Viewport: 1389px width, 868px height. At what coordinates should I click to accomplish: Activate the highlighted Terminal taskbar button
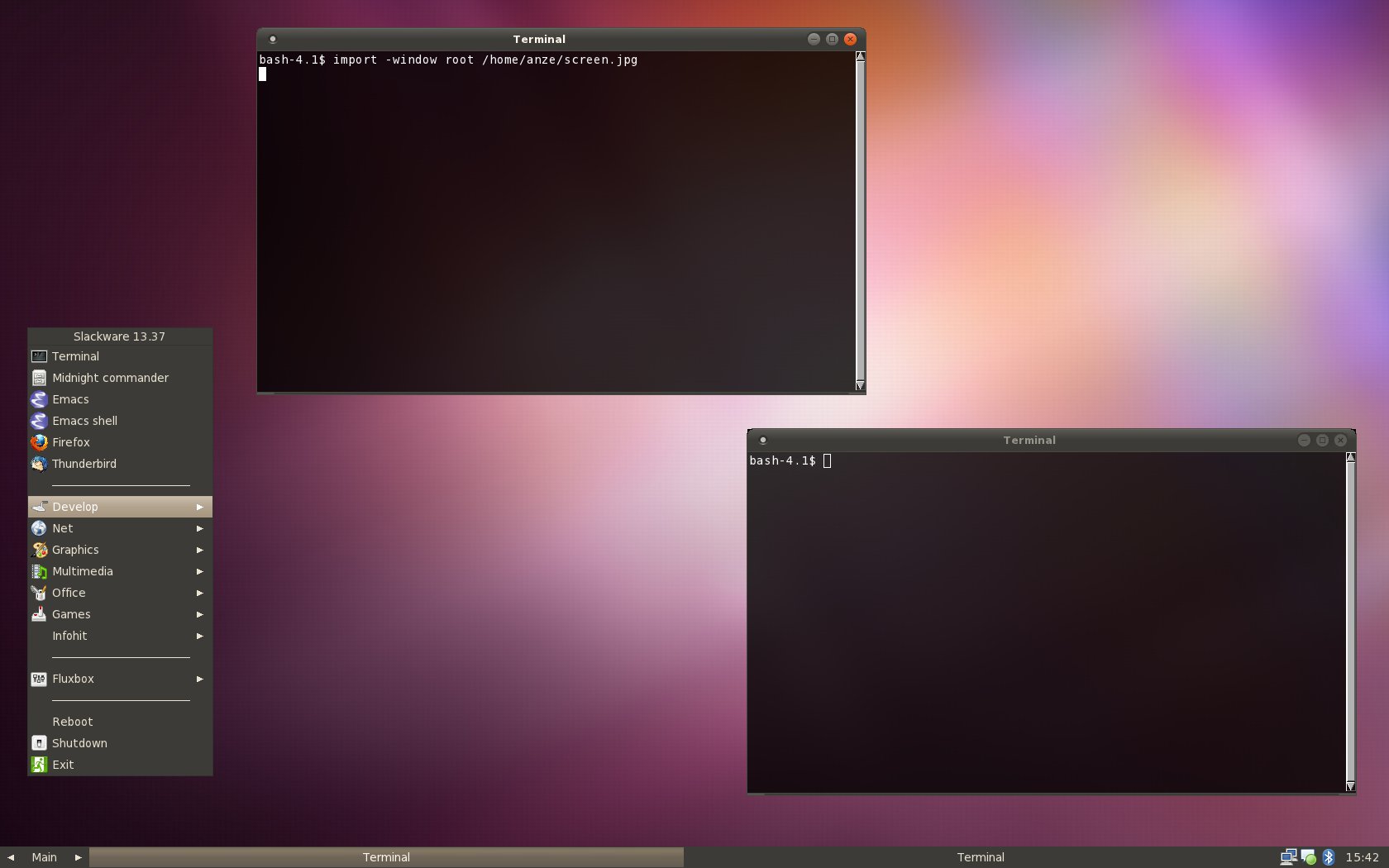click(386, 857)
